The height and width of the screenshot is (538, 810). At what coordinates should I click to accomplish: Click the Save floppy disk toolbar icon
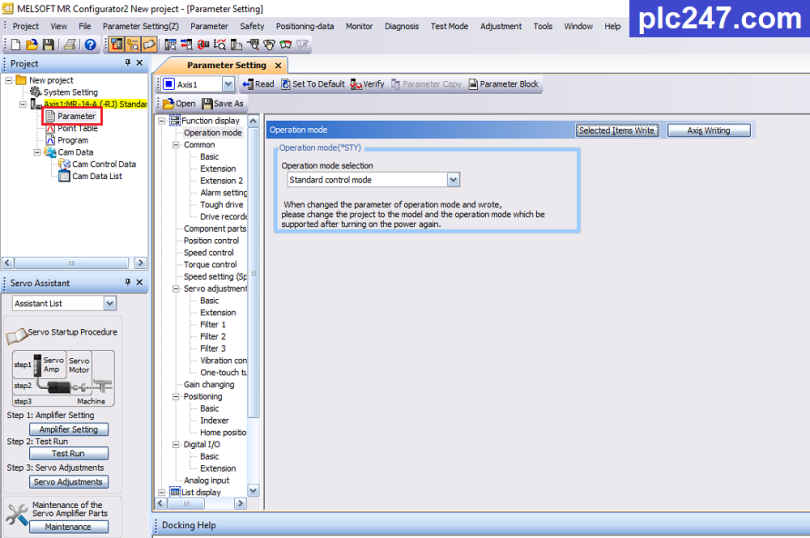(48, 44)
